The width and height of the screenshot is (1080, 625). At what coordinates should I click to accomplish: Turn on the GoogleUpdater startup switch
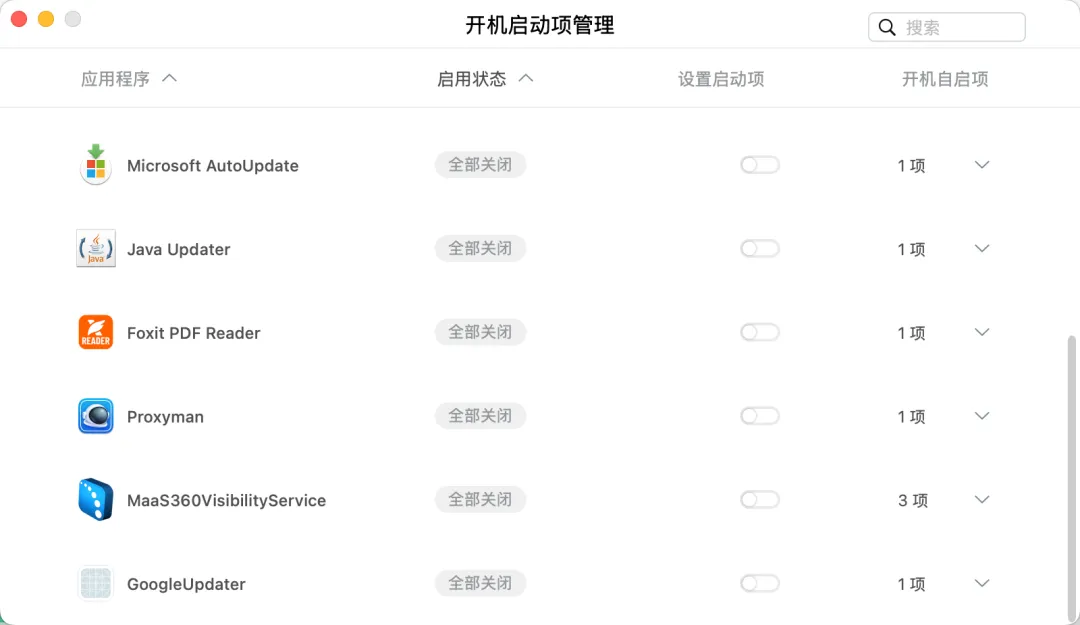[760, 584]
